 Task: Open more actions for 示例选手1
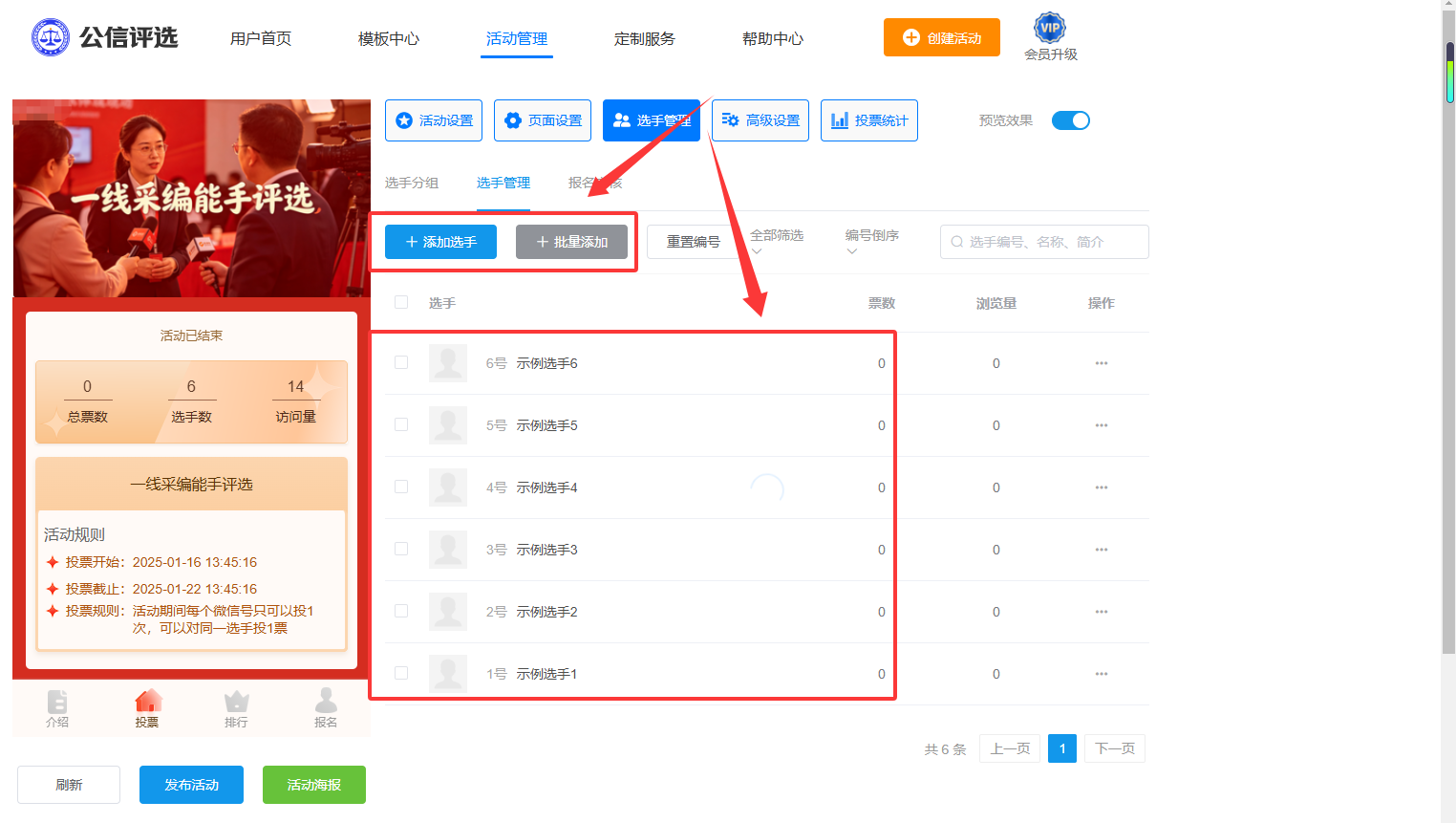(1102, 674)
